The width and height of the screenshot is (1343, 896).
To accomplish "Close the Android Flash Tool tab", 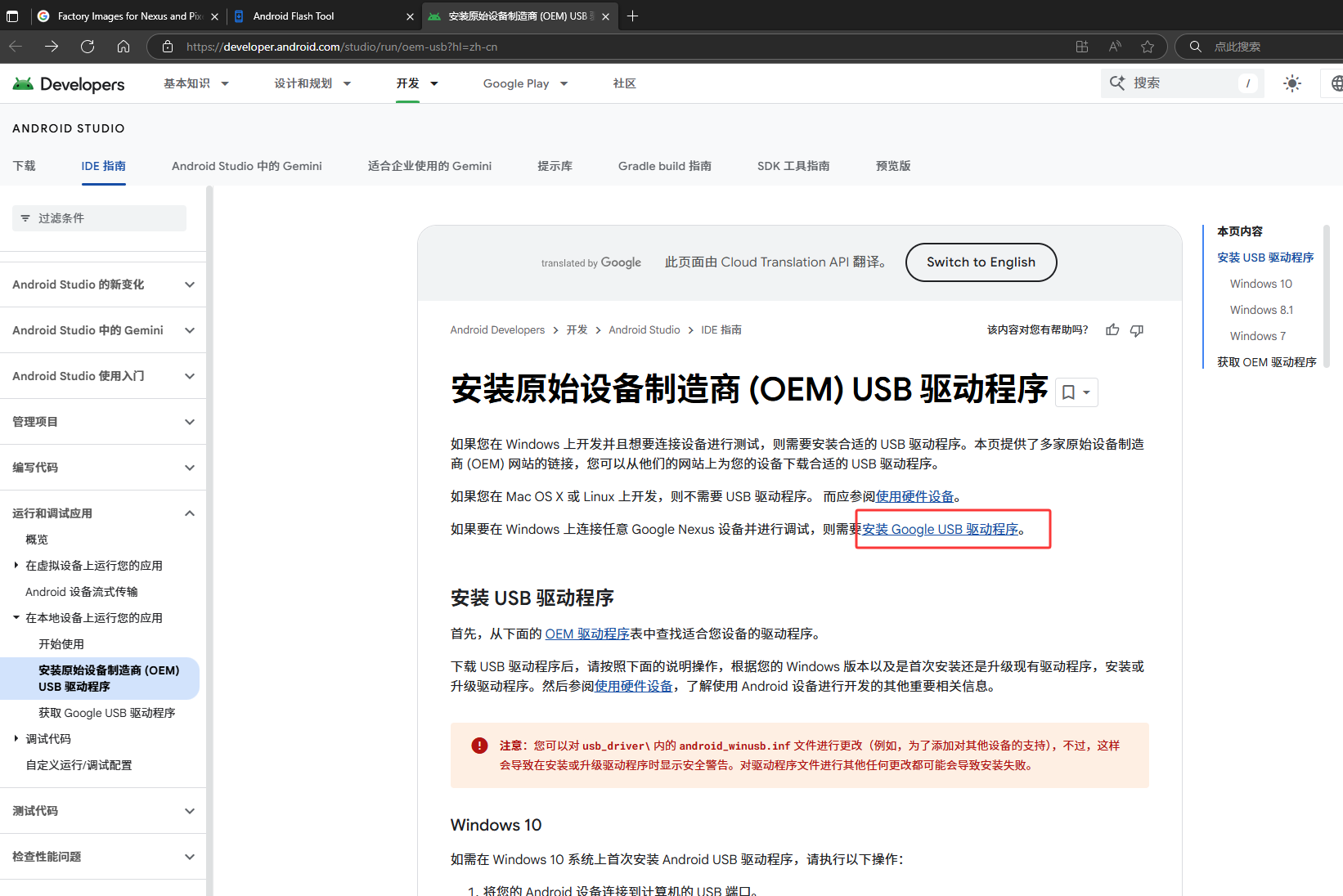I will pos(410,16).
